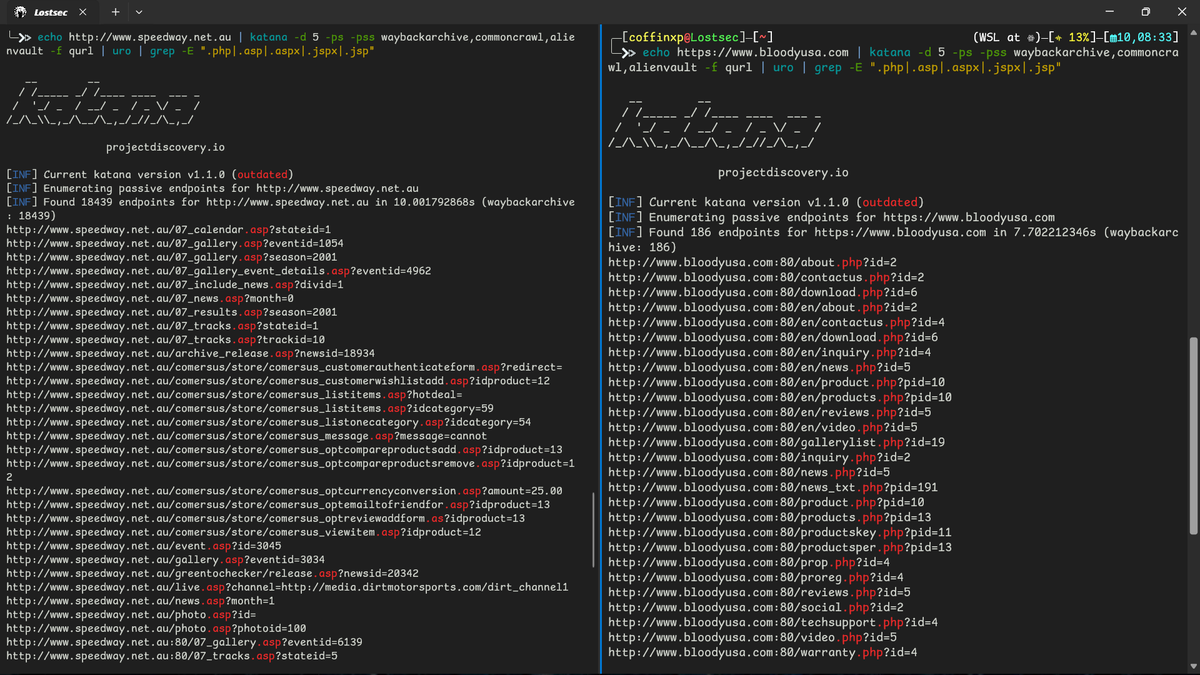Click right pane 'Enumerating passive endpoints' line
The image size is (1200, 675).
[x=831, y=217]
